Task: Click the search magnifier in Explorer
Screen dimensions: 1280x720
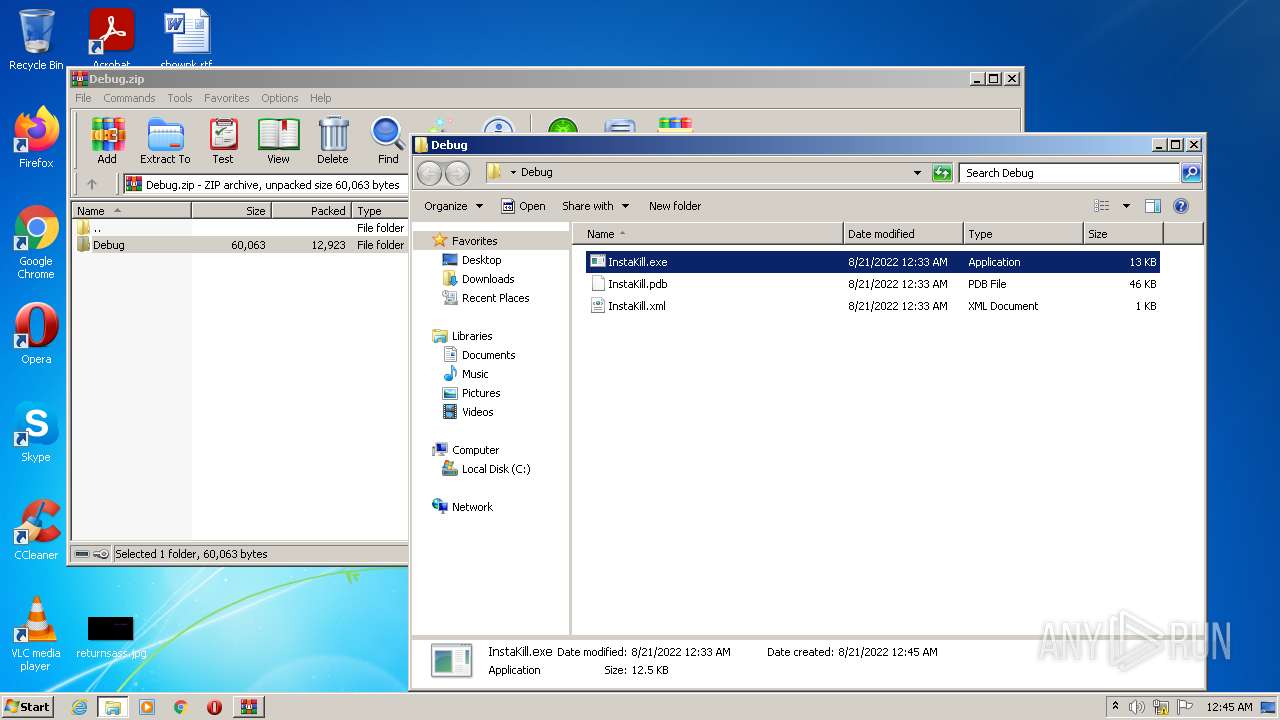Action: pos(1190,173)
